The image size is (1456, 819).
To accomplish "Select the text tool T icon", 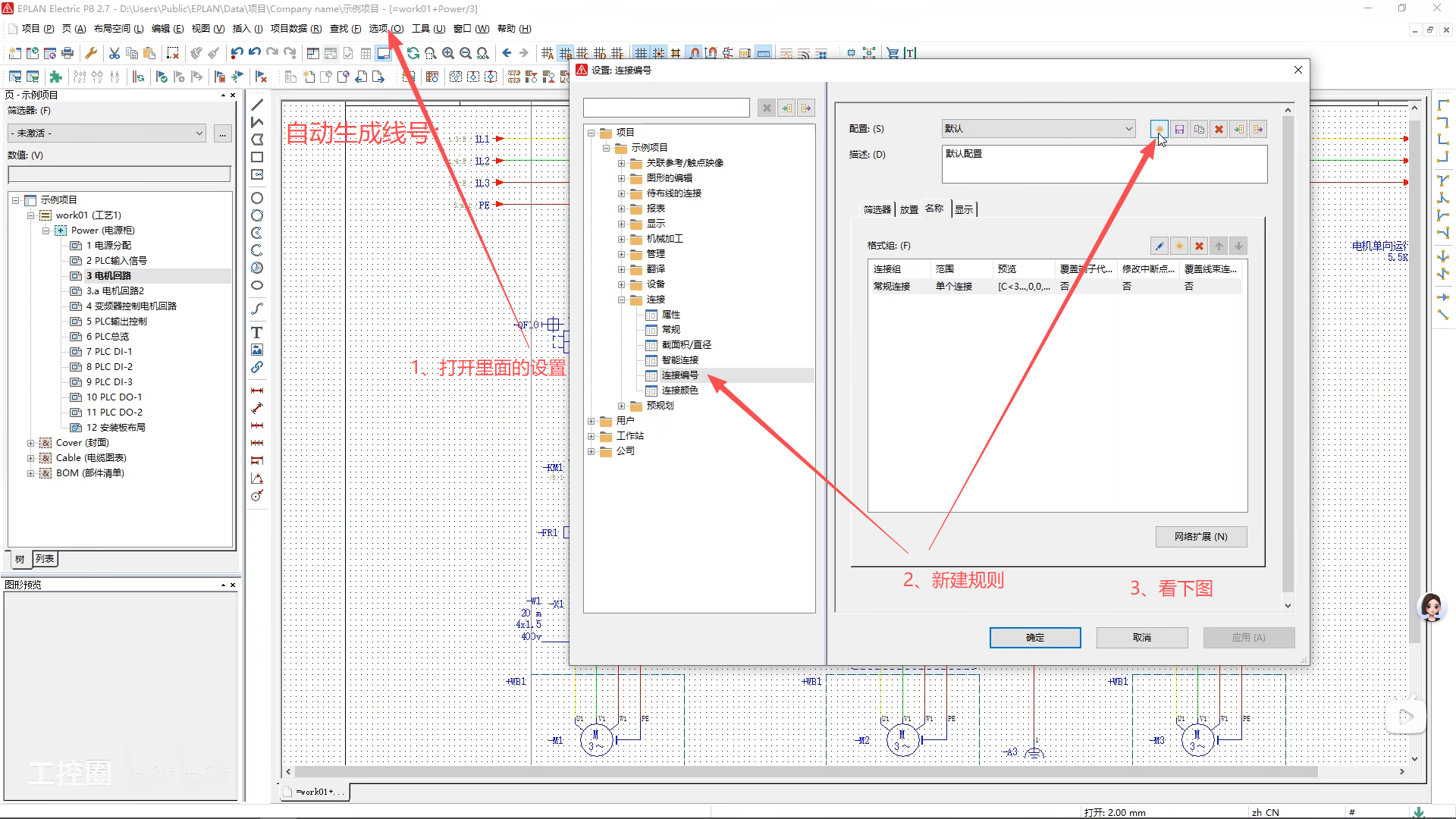I will tap(257, 332).
